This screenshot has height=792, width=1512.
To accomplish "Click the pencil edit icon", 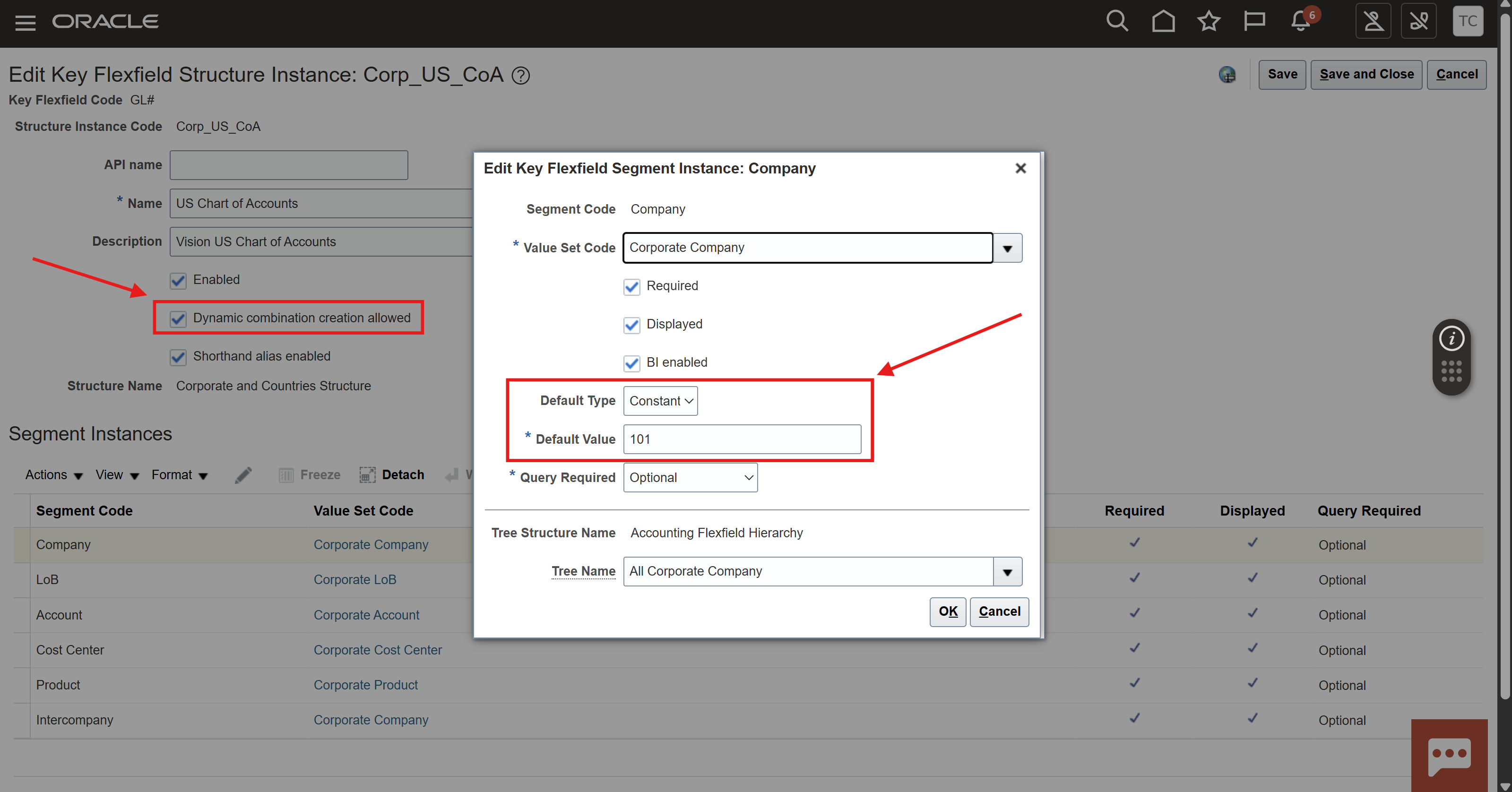I will tap(243, 475).
